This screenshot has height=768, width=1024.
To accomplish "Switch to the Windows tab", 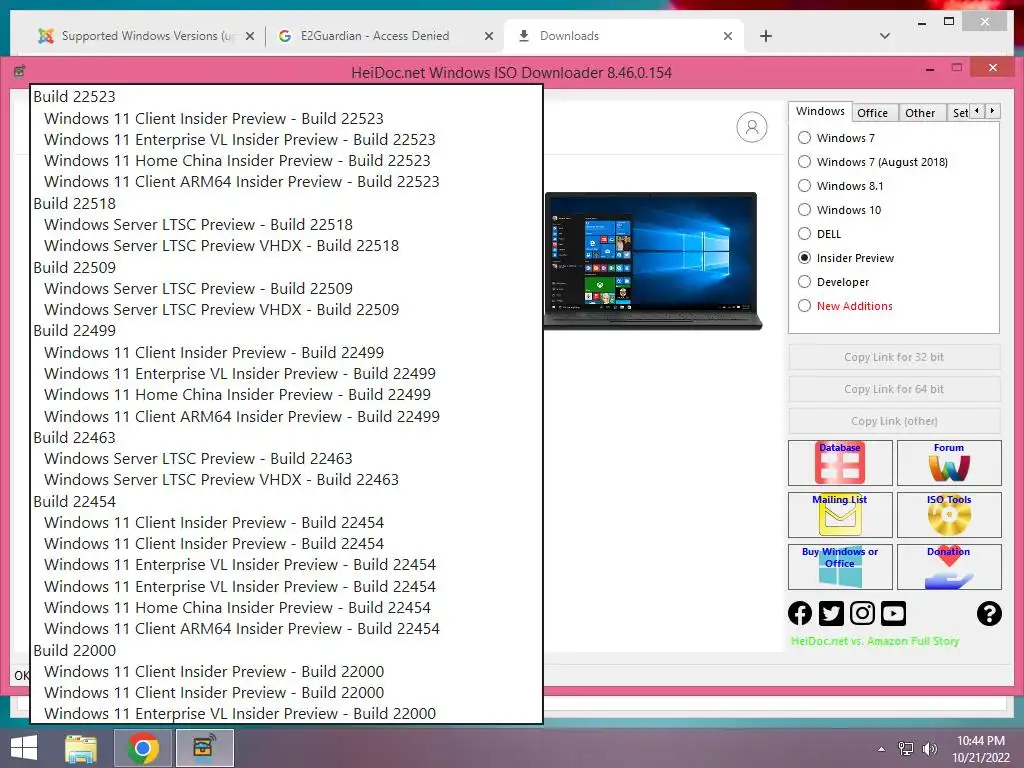I will click(x=820, y=111).
